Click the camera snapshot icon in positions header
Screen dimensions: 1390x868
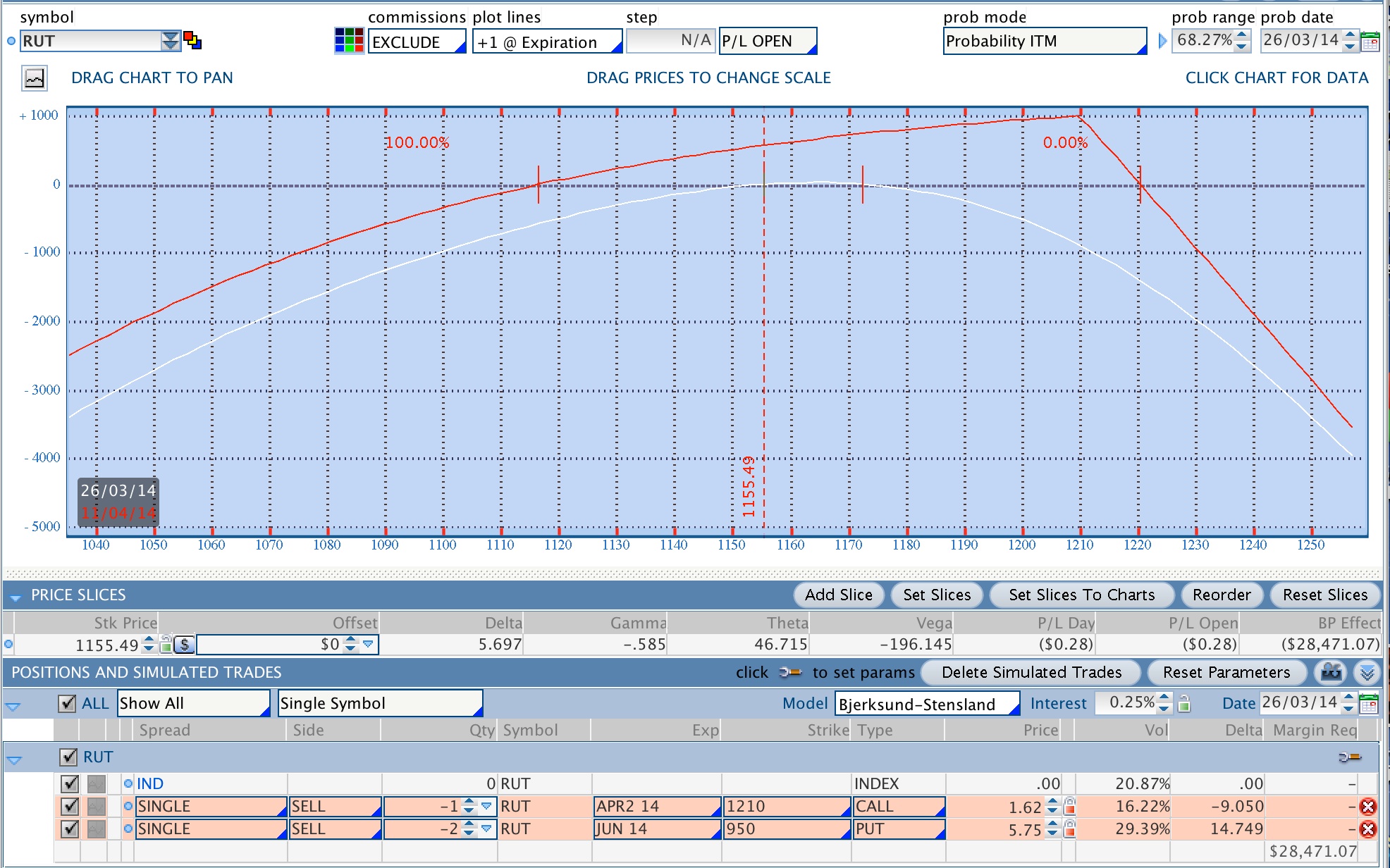(x=1331, y=672)
